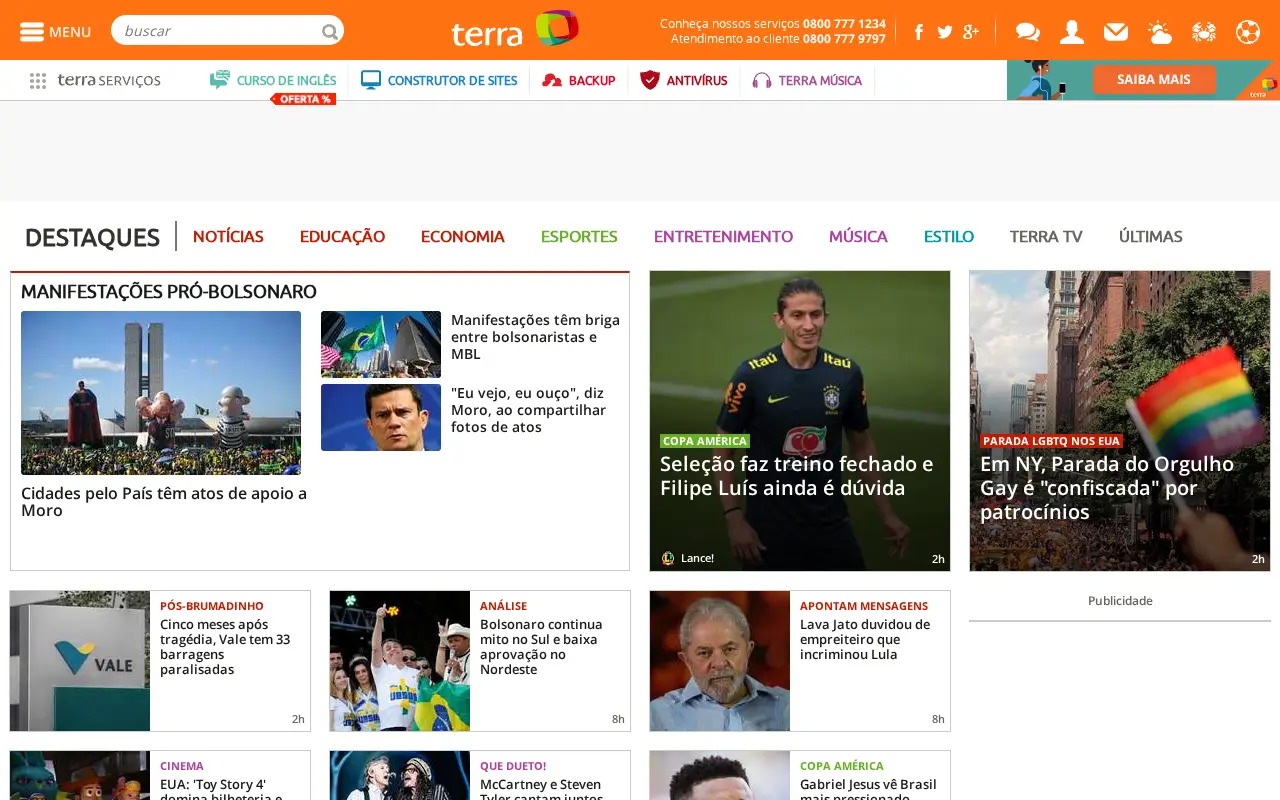The width and height of the screenshot is (1280, 800).
Task: Open the Estilo tab
Action: click(x=949, y=237)
